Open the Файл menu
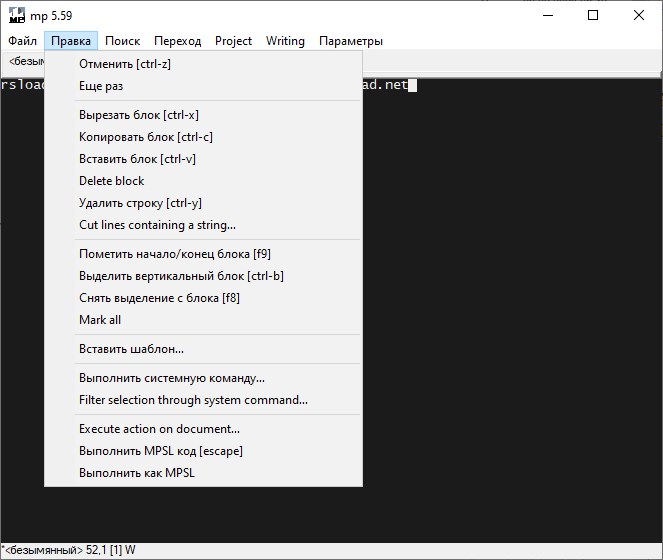 pyautogui.click(x=22, y=41)
